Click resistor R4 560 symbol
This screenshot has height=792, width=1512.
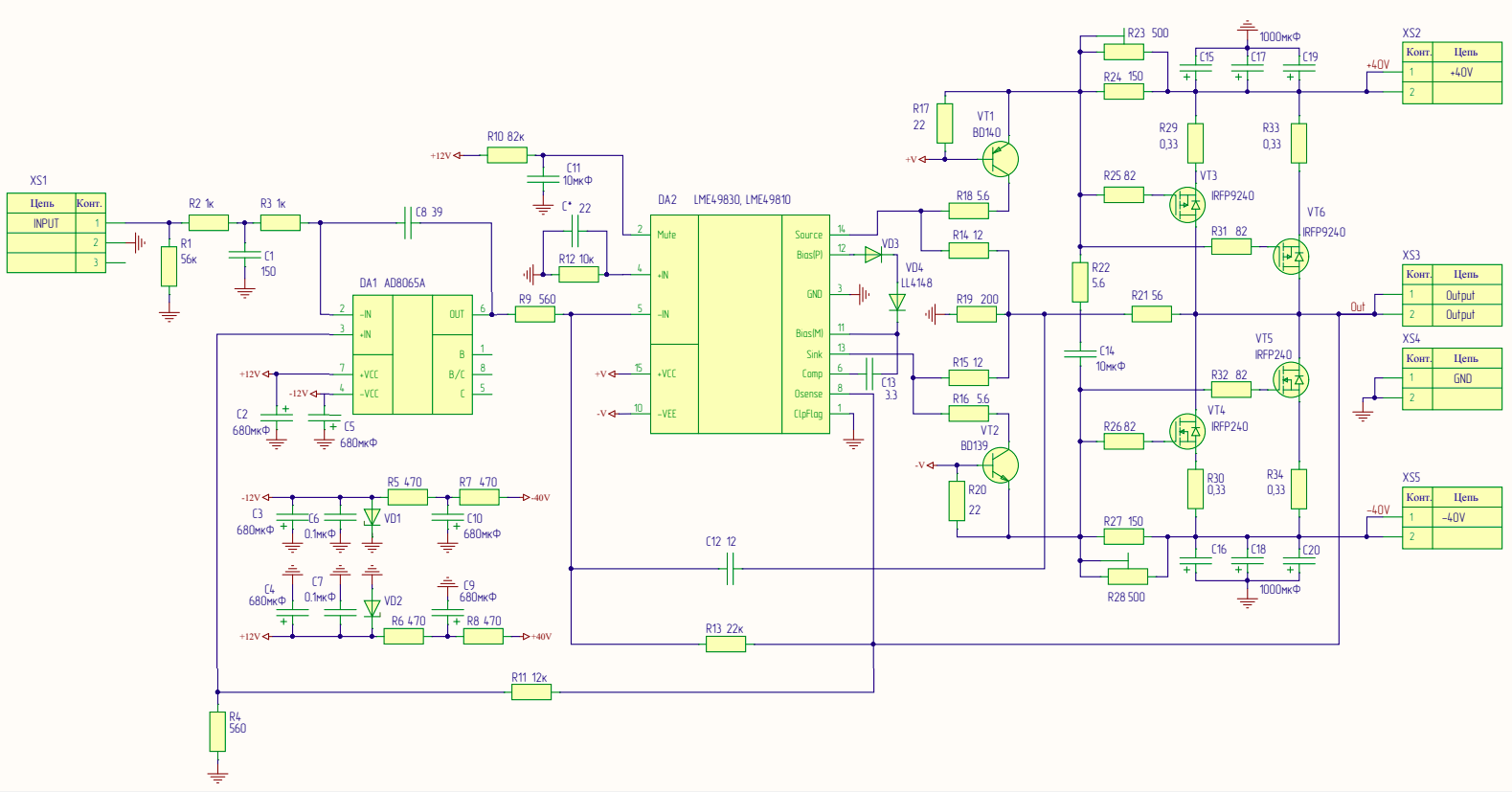tap(217, 732)
